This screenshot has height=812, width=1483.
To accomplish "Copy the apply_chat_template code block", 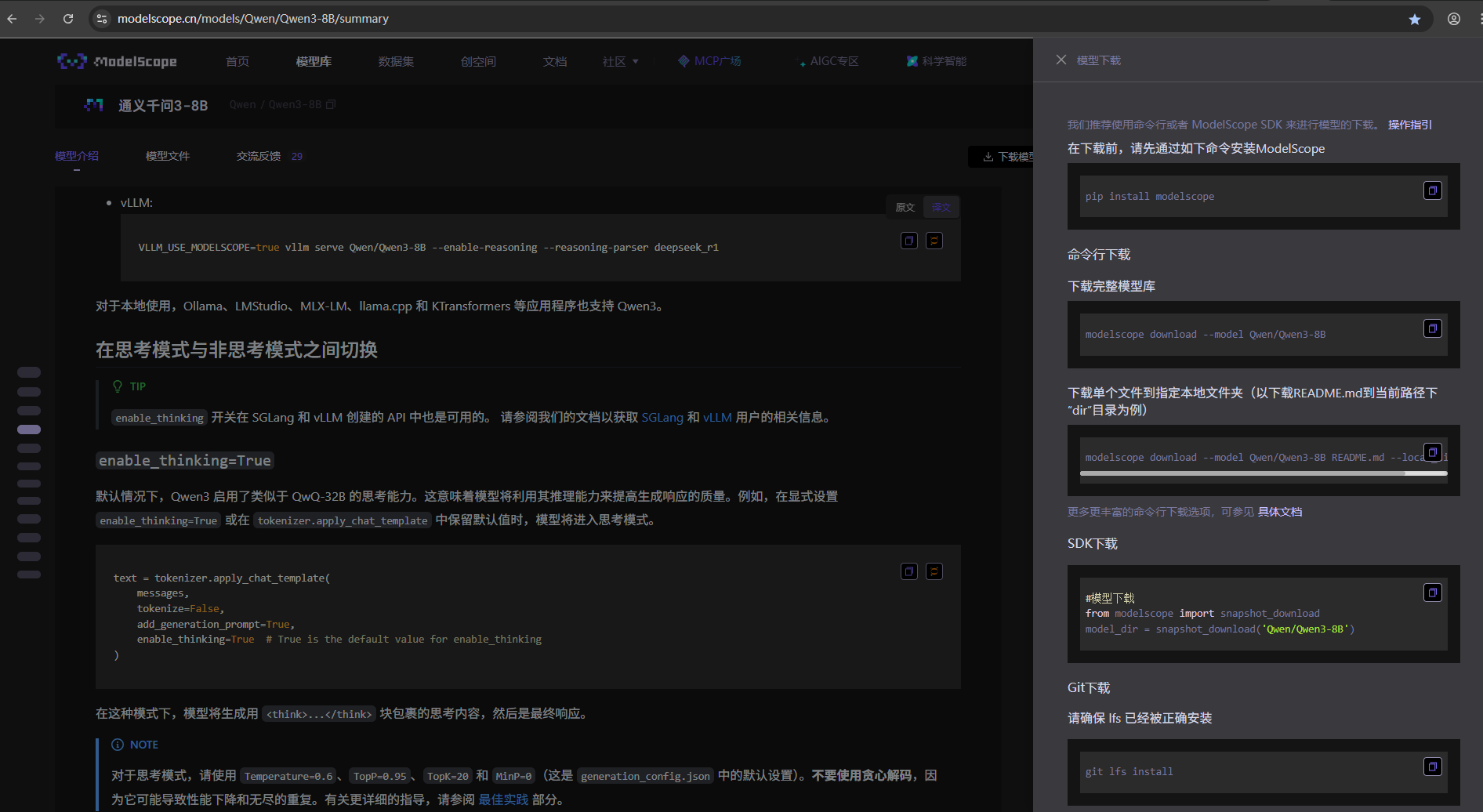I will coord(909,571).
